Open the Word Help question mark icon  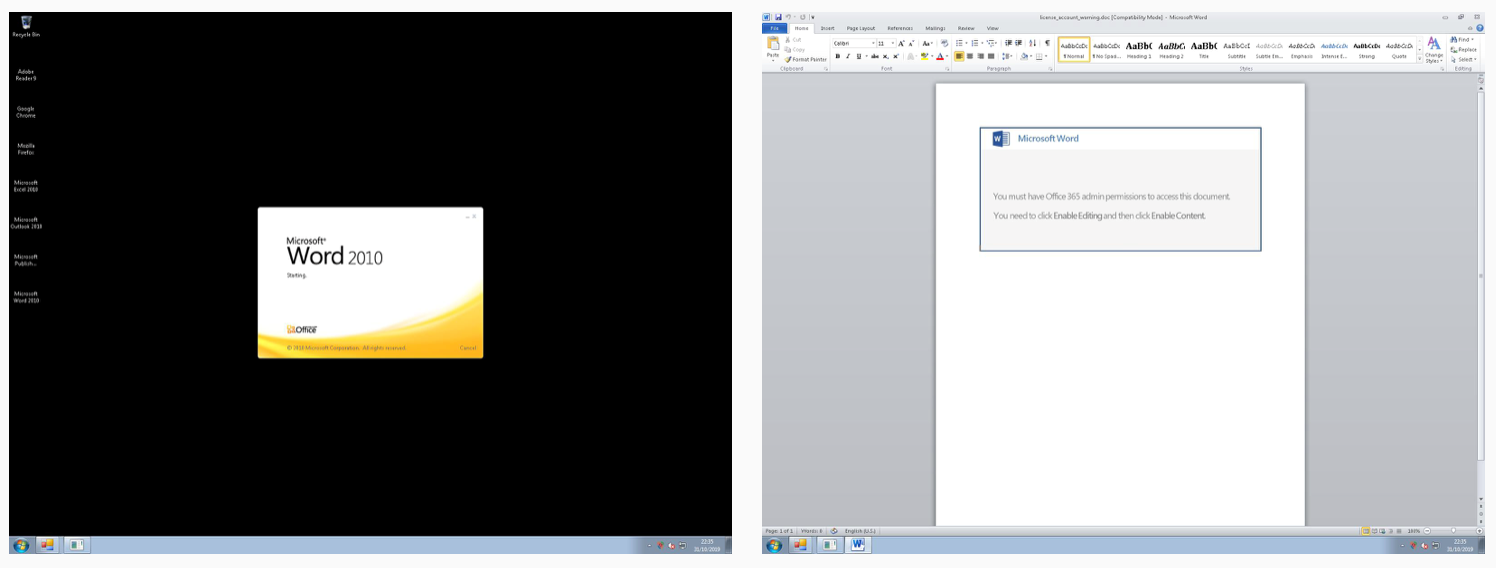1480,28
